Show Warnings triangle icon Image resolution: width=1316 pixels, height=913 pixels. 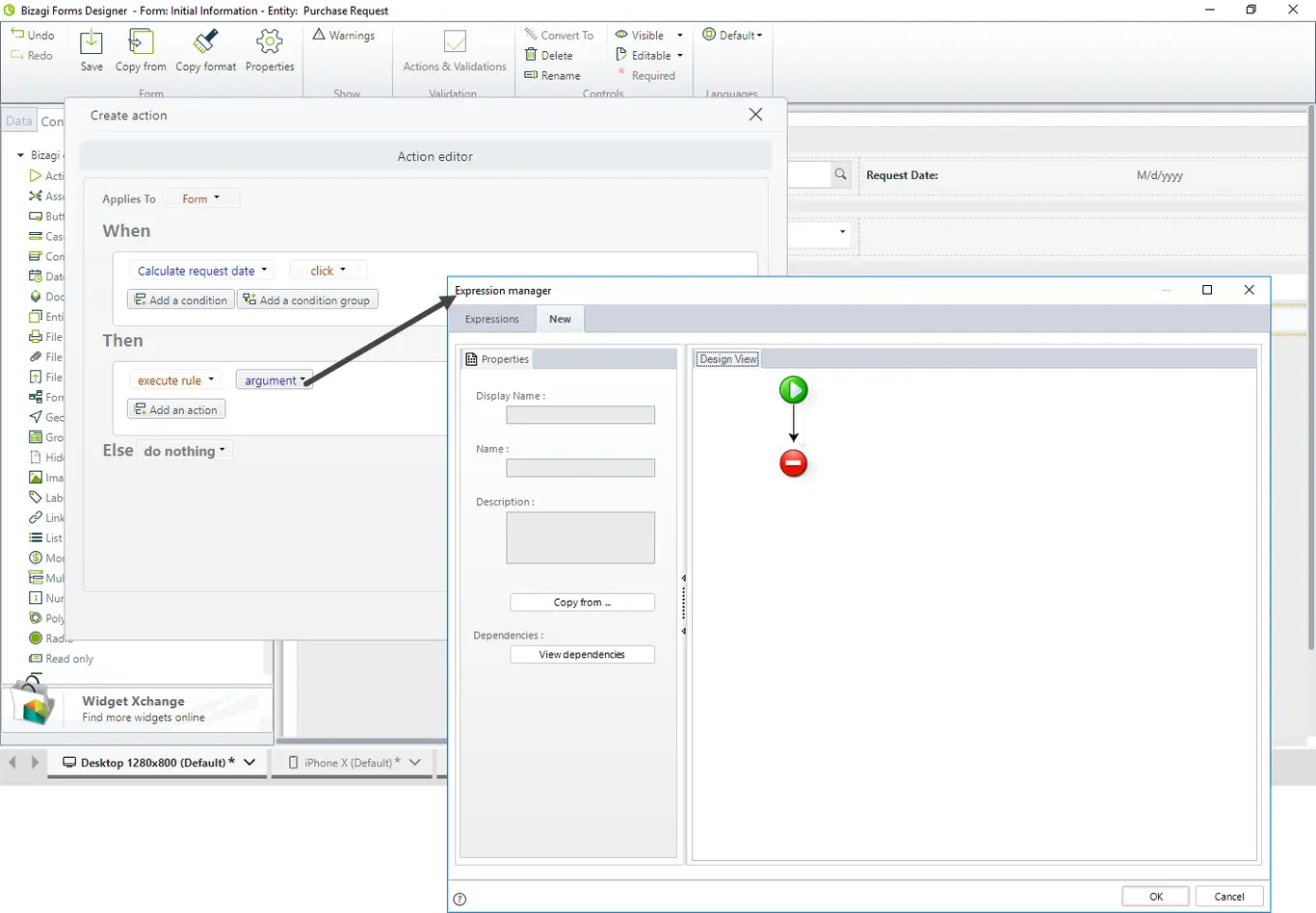319,35
